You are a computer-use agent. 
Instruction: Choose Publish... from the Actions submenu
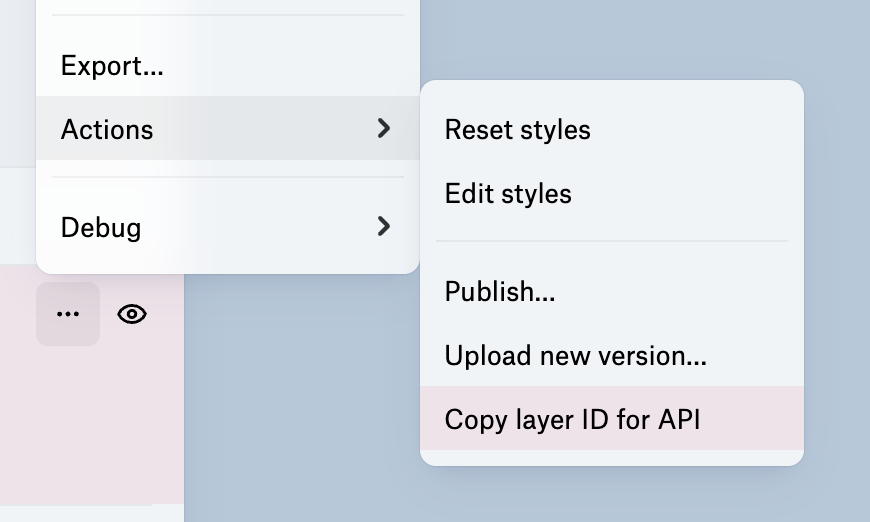(x=500, y=292)
